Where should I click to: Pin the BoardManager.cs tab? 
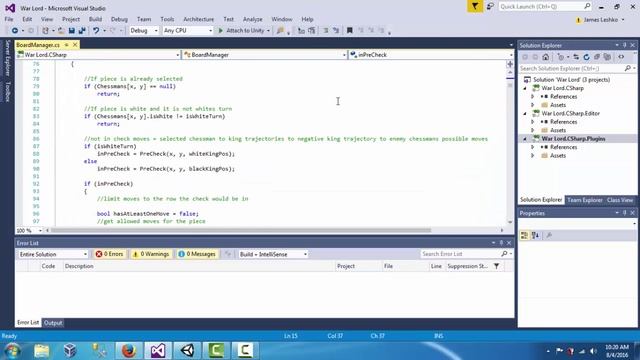(x=67, y=45)
